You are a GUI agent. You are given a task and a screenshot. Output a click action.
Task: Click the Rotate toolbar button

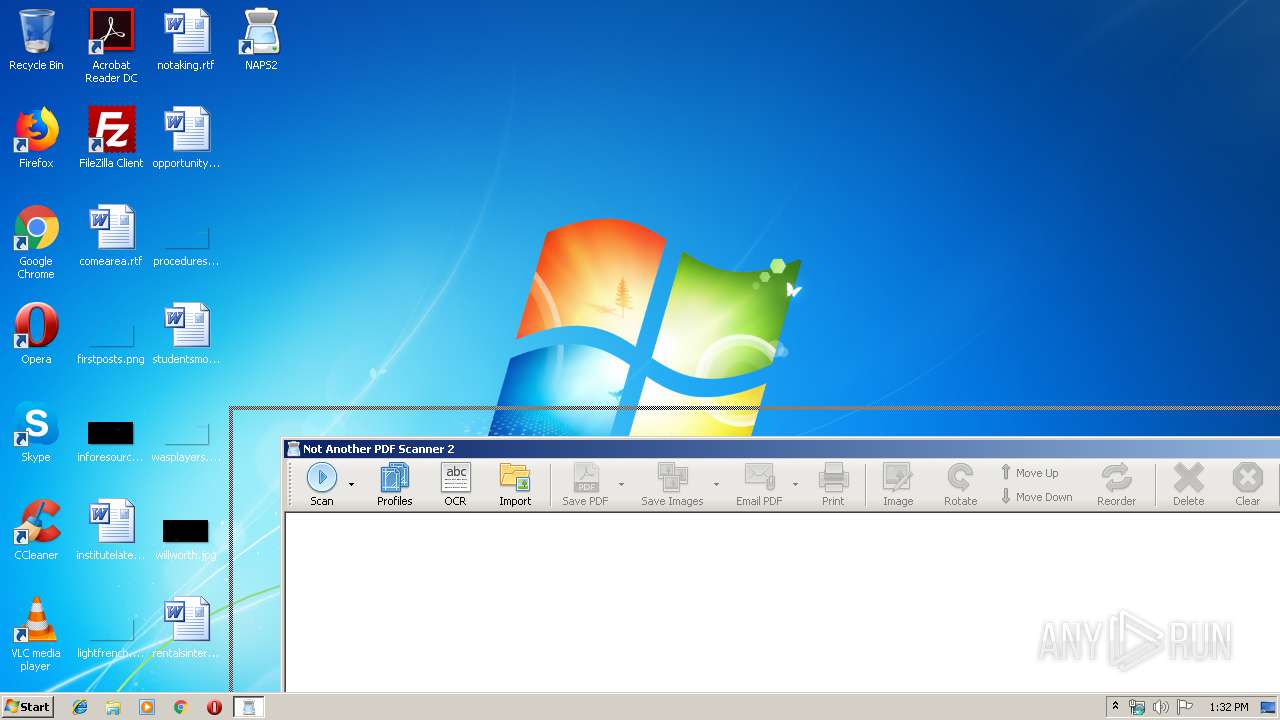coord(960,485)
